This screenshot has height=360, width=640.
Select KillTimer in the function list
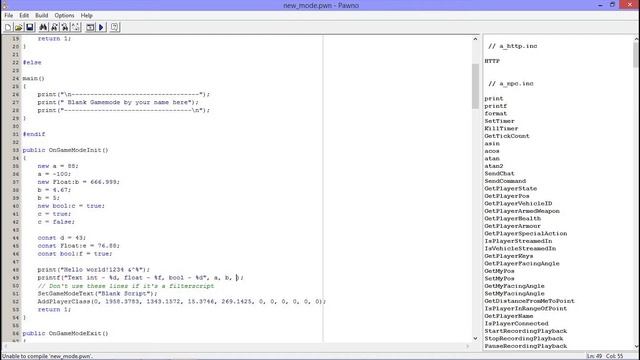(x=501, y=129)
